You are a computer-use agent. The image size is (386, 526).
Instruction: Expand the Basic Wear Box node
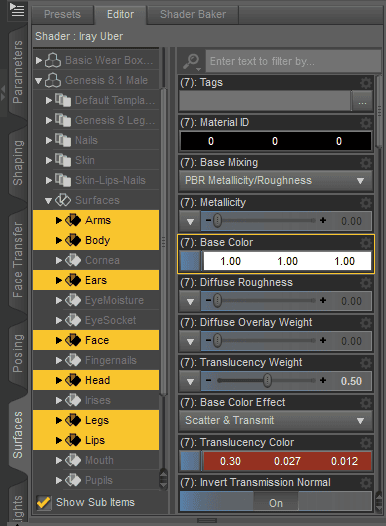click(x=39, y=60)
